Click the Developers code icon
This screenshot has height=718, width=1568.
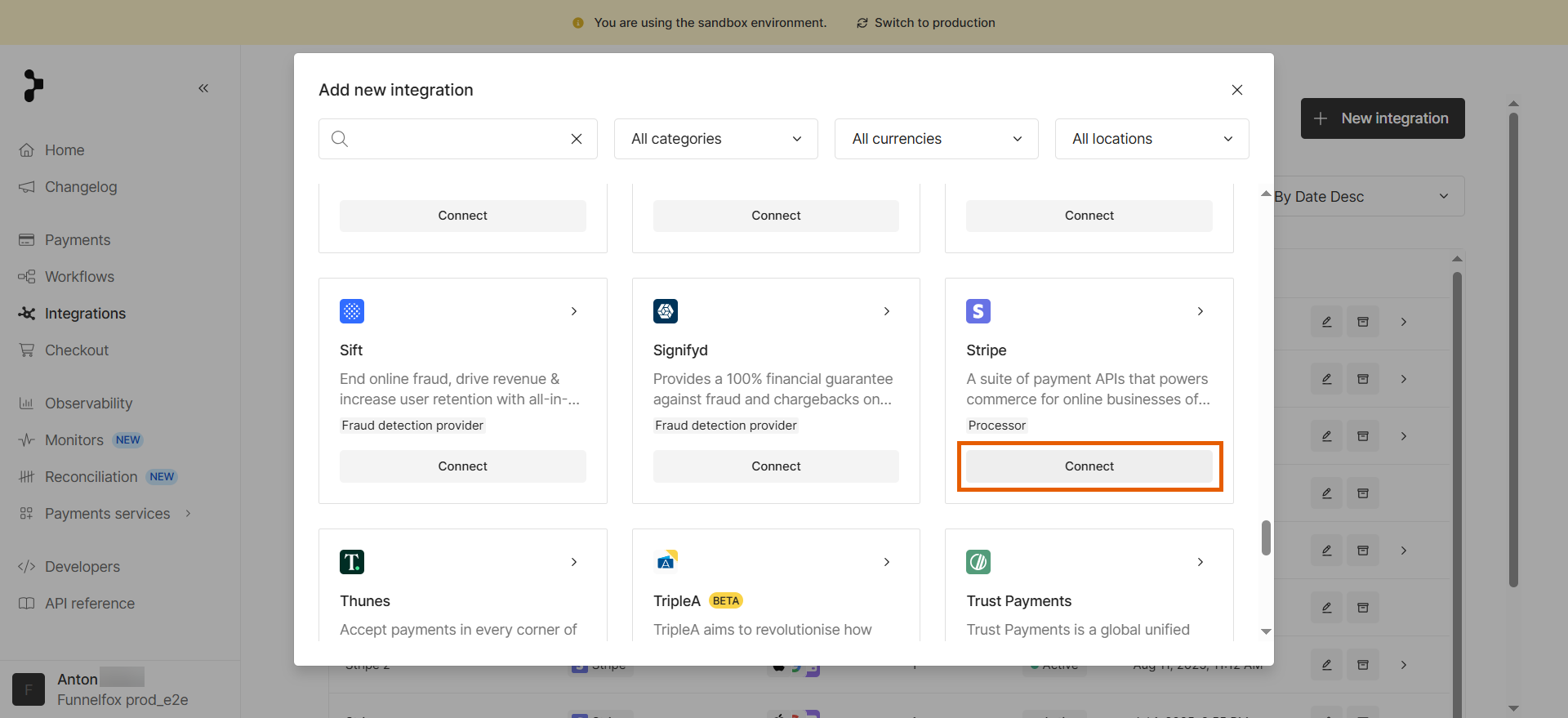[27, 567]
